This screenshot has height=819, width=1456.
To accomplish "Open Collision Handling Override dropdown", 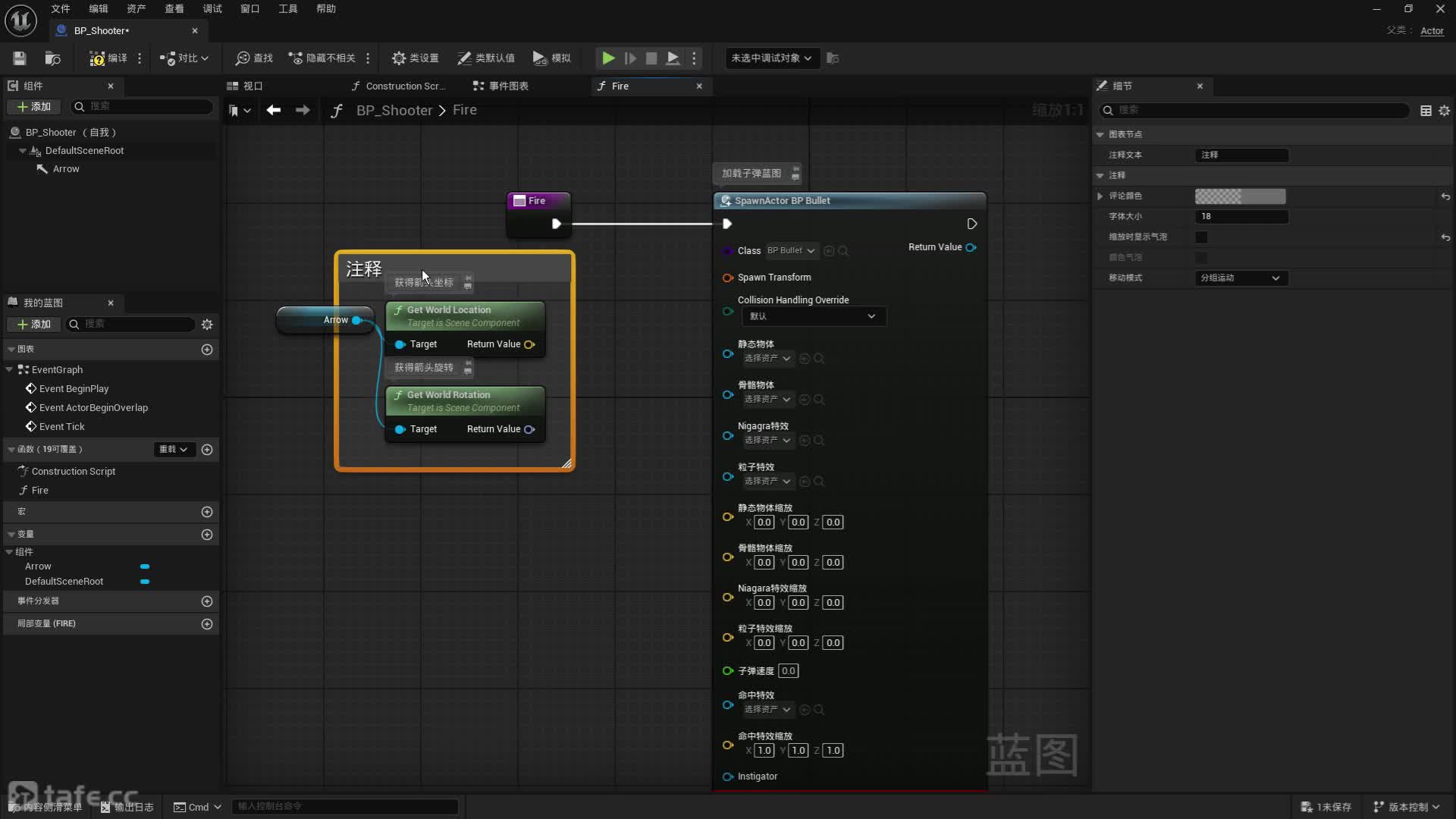I will 811,316.
